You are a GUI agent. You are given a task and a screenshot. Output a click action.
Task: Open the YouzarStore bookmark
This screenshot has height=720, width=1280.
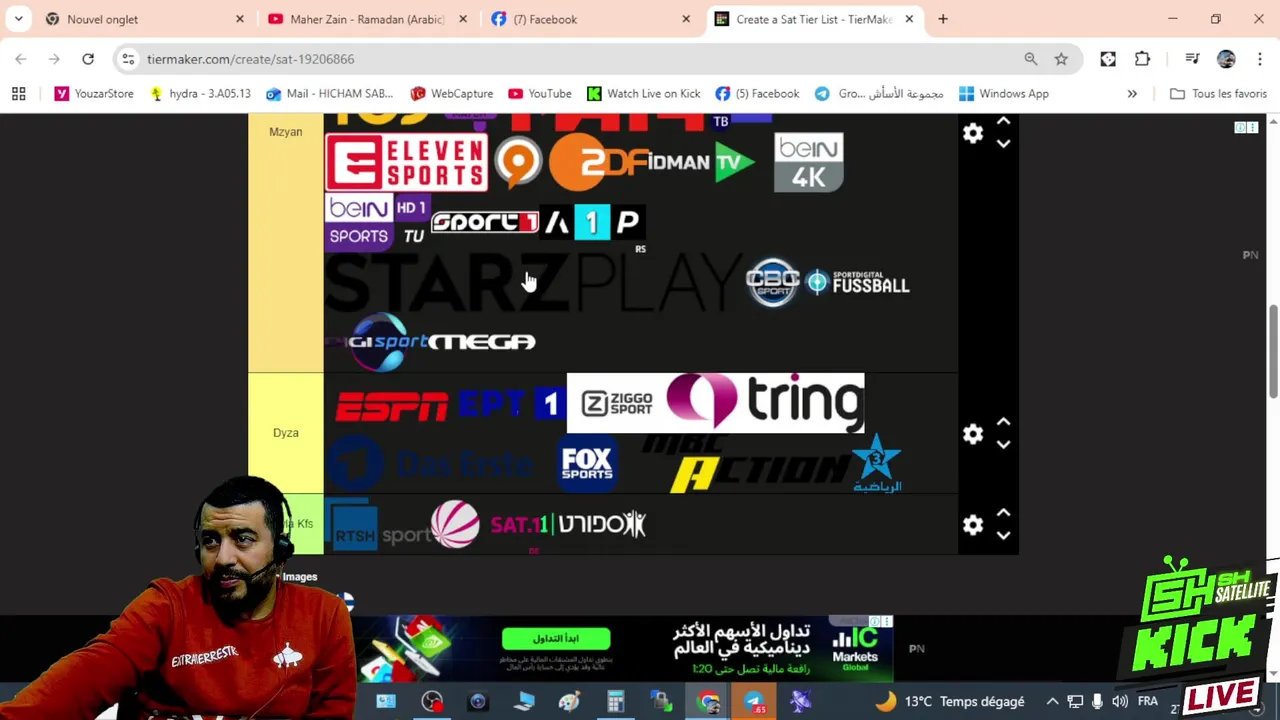coord(94,93)
